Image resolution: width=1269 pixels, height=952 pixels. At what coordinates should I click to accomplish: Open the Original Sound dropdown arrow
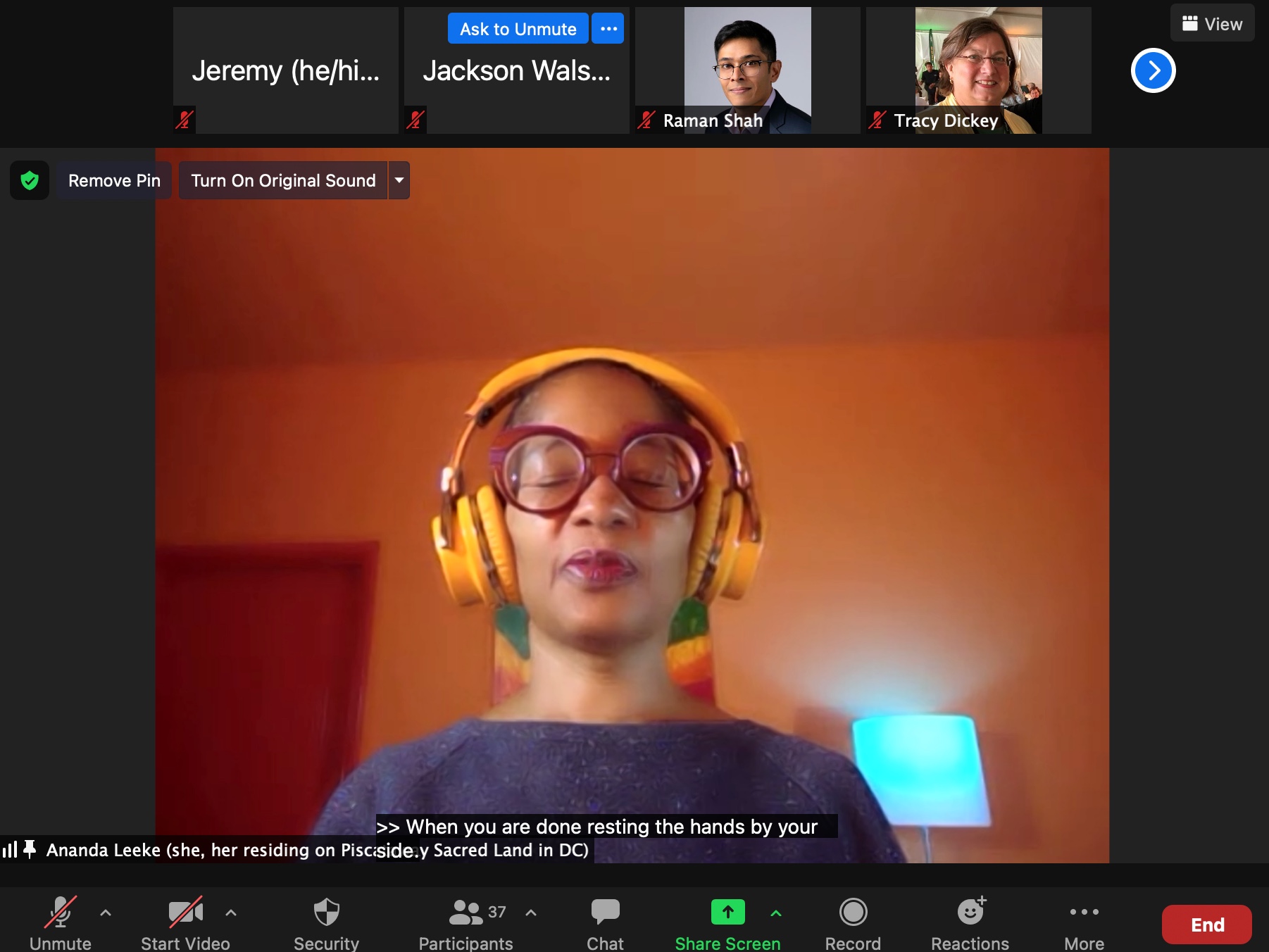399,181
